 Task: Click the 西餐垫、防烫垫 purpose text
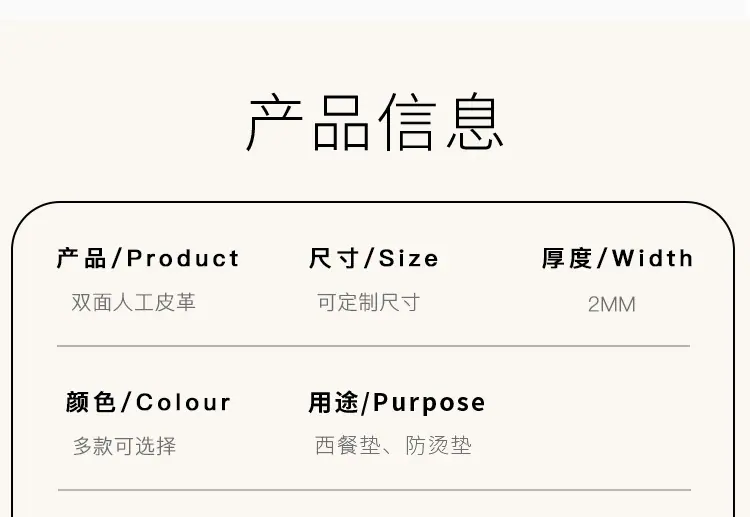393,446
